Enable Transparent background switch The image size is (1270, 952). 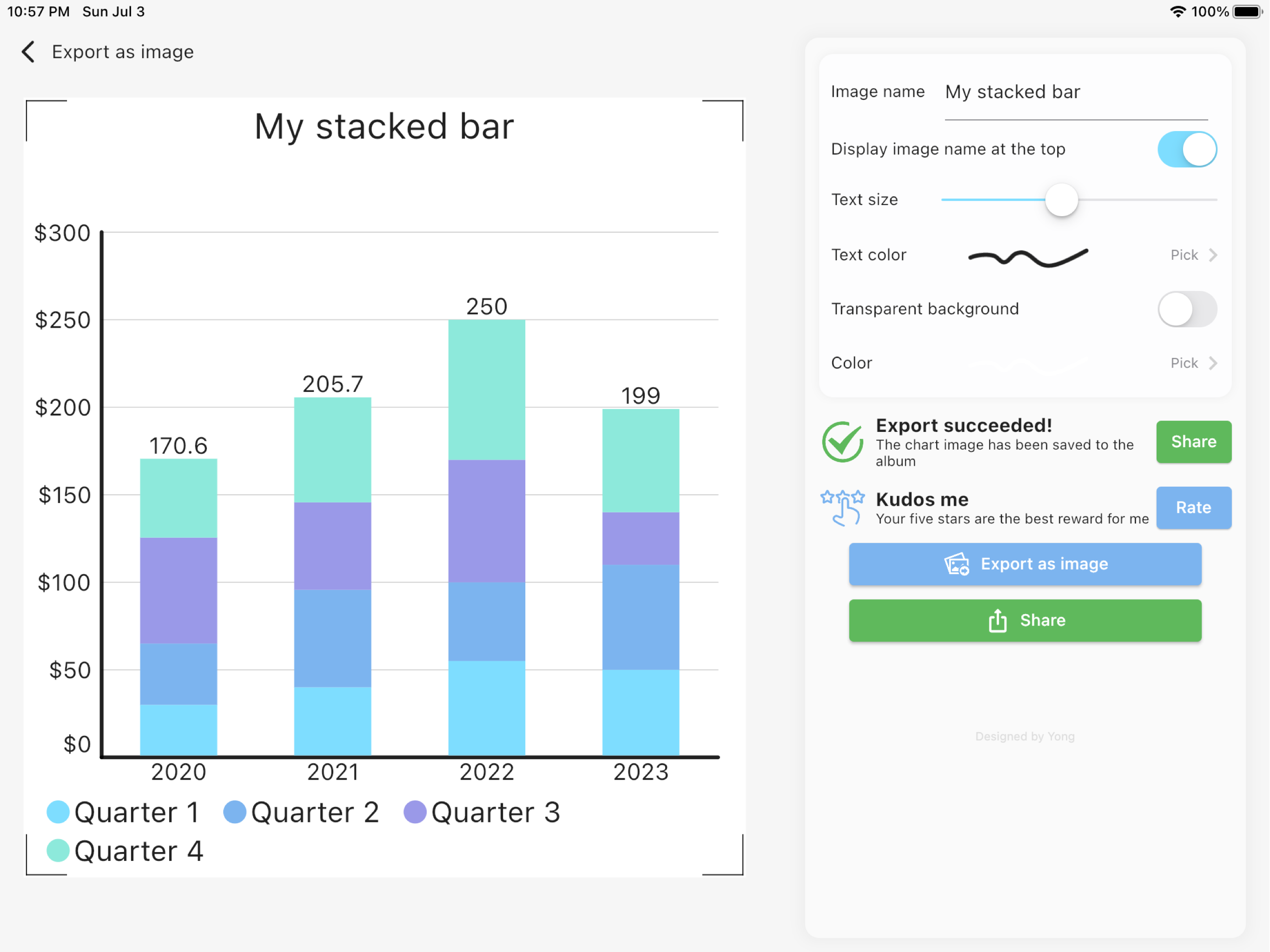point(1187,309)
